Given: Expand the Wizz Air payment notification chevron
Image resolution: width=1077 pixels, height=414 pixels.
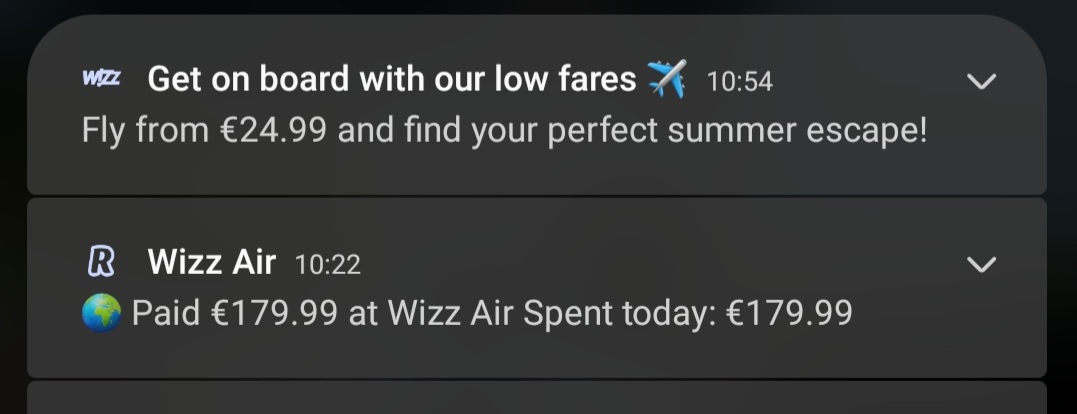Looking at the screenshot, I should coord(981,264).
